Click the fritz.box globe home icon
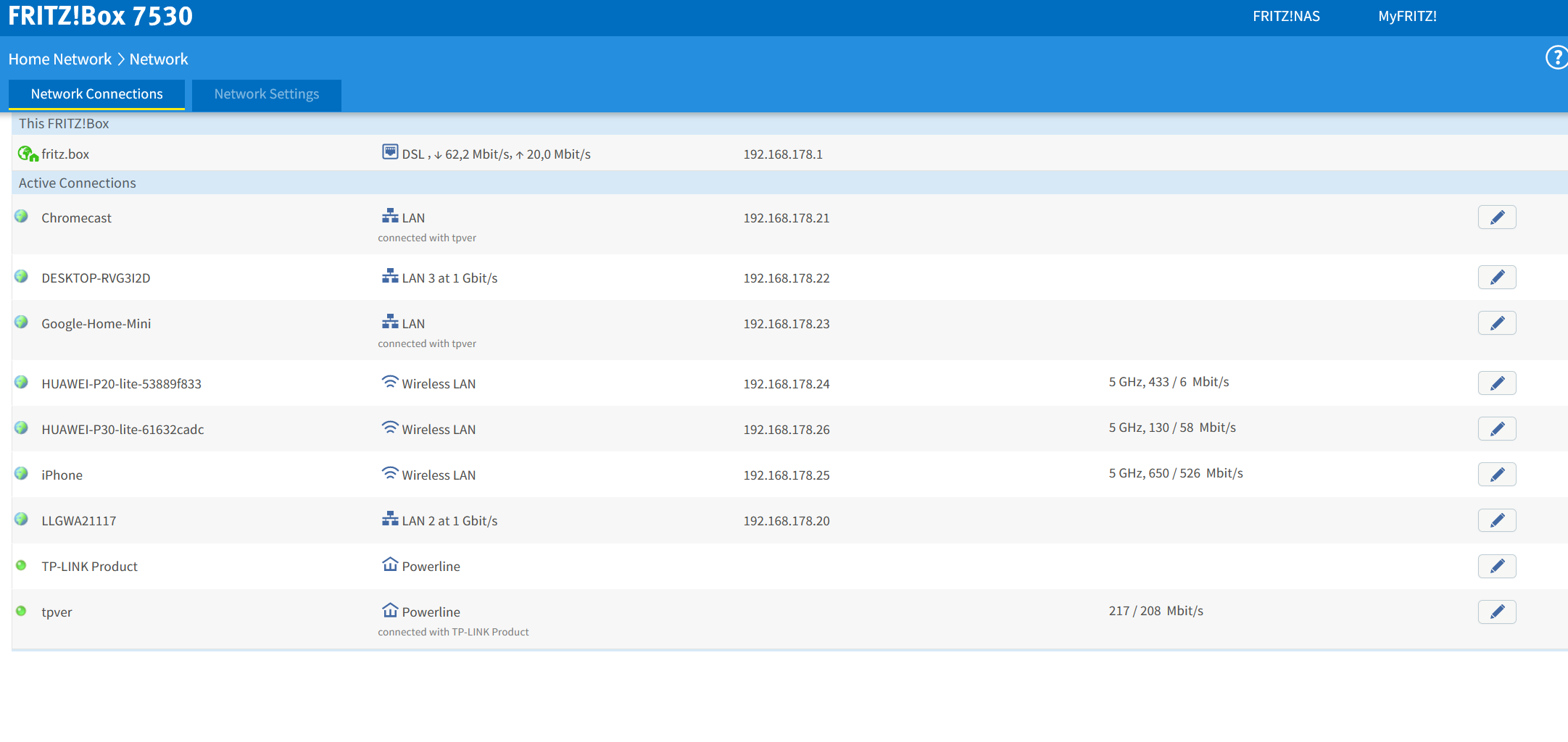Image resolution: width=1568 pixels, height=742 pixels. 28,154
